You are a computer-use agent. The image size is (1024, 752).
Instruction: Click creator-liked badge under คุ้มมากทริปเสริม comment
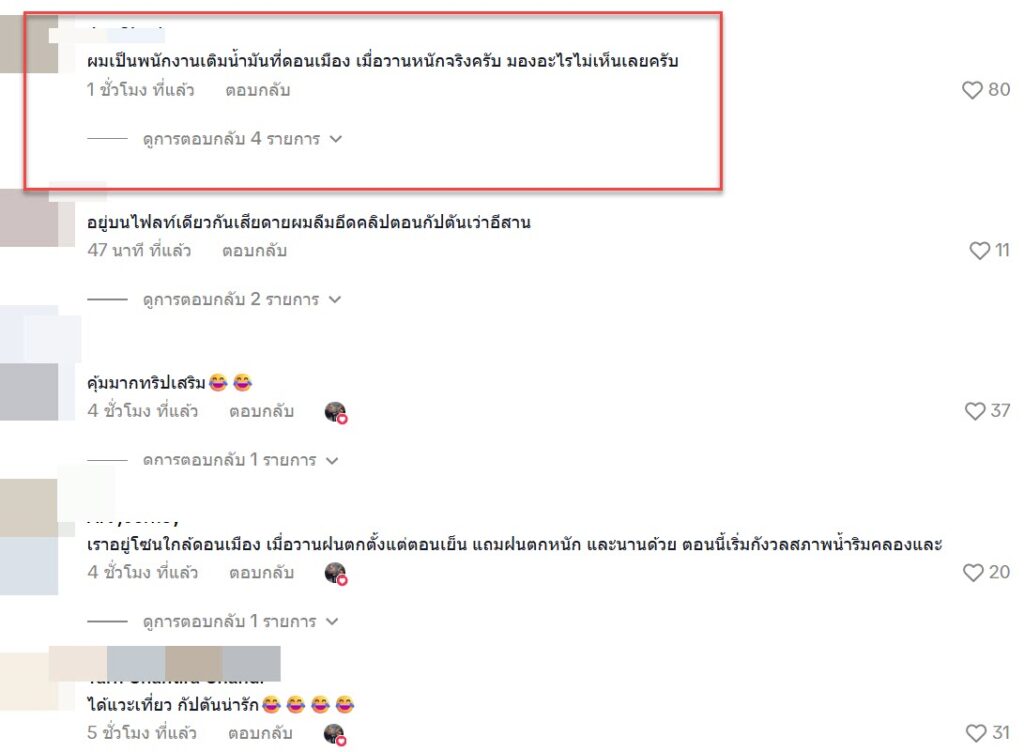point(336,413)
